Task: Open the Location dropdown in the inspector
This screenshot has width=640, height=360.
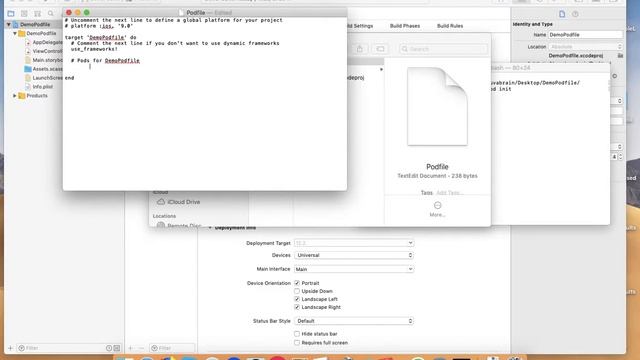Action: pyautogui.click(x=586, y=47)
